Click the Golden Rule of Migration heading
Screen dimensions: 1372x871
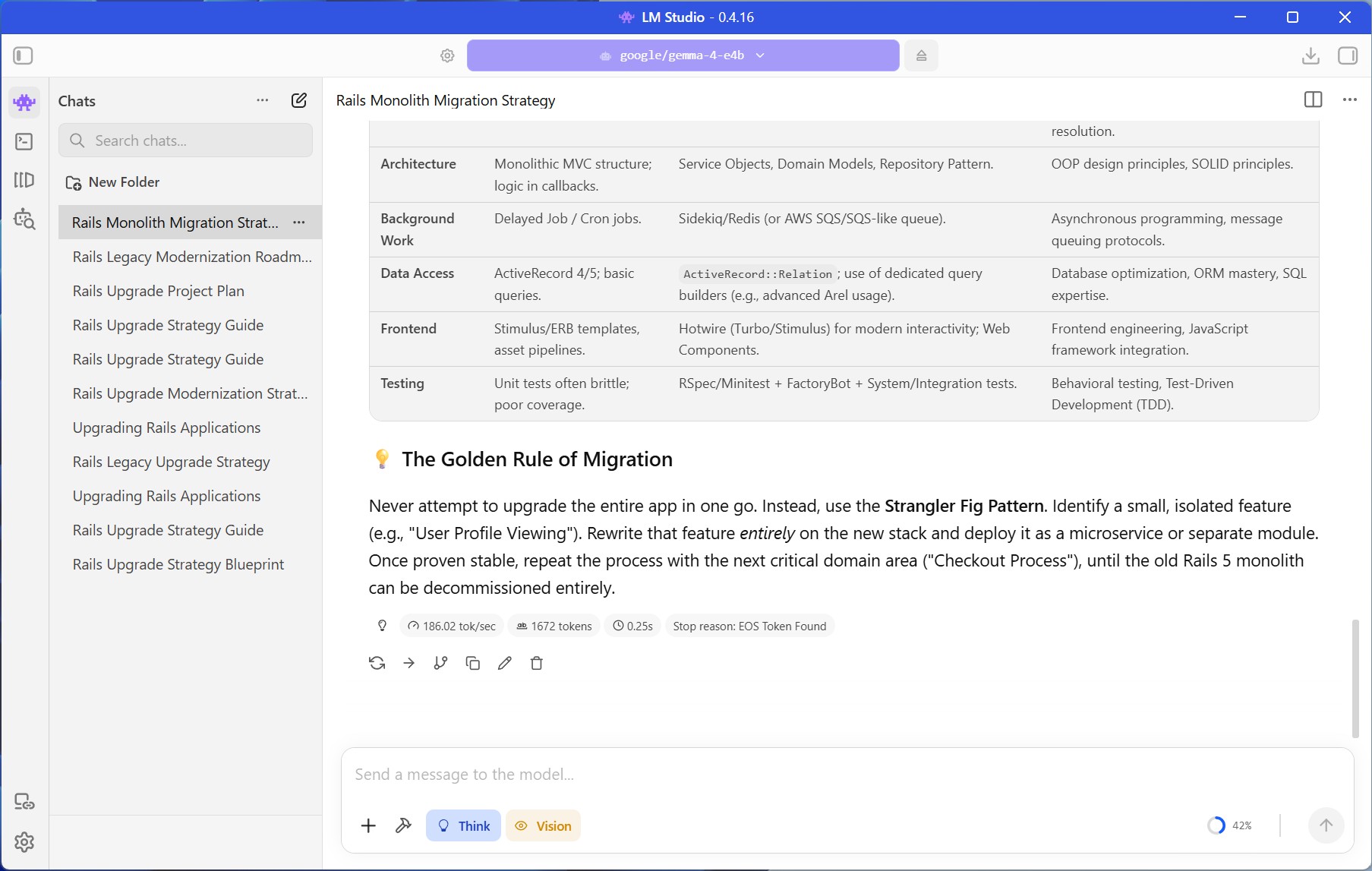tap(537, 459)
